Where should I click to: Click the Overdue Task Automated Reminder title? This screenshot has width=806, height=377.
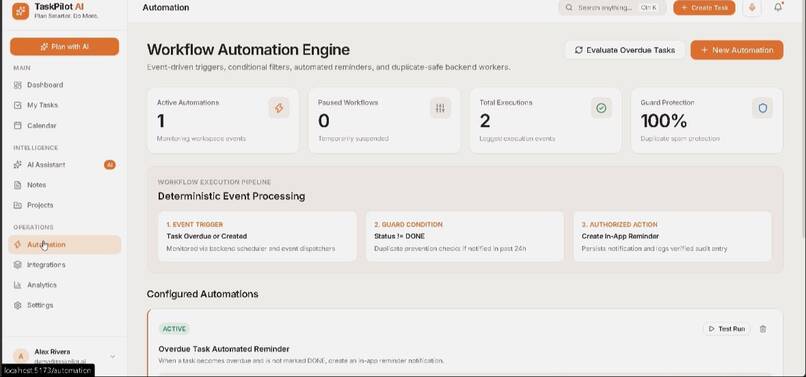(224, 349)
